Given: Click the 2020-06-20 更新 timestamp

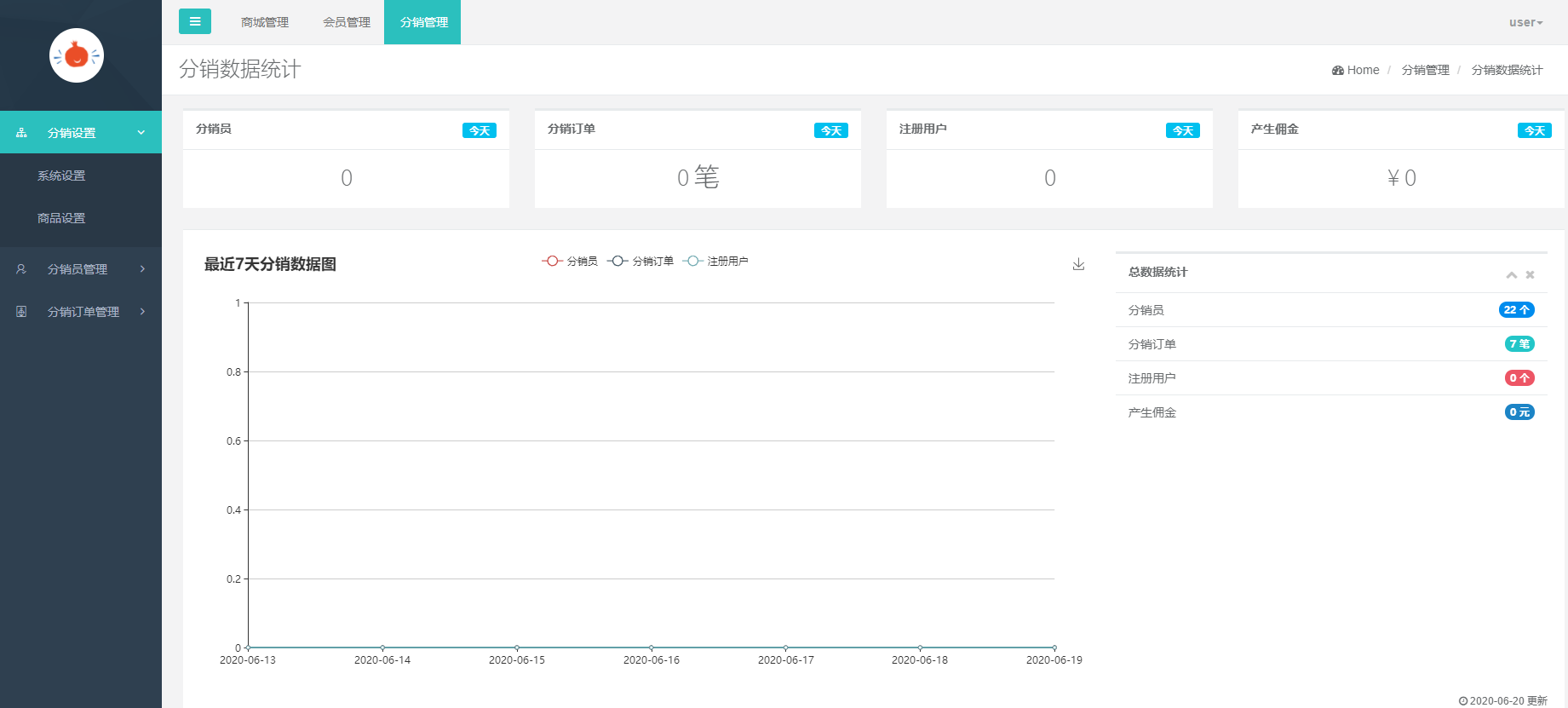Looking at the screenshot, I should tap(1508, 701).
